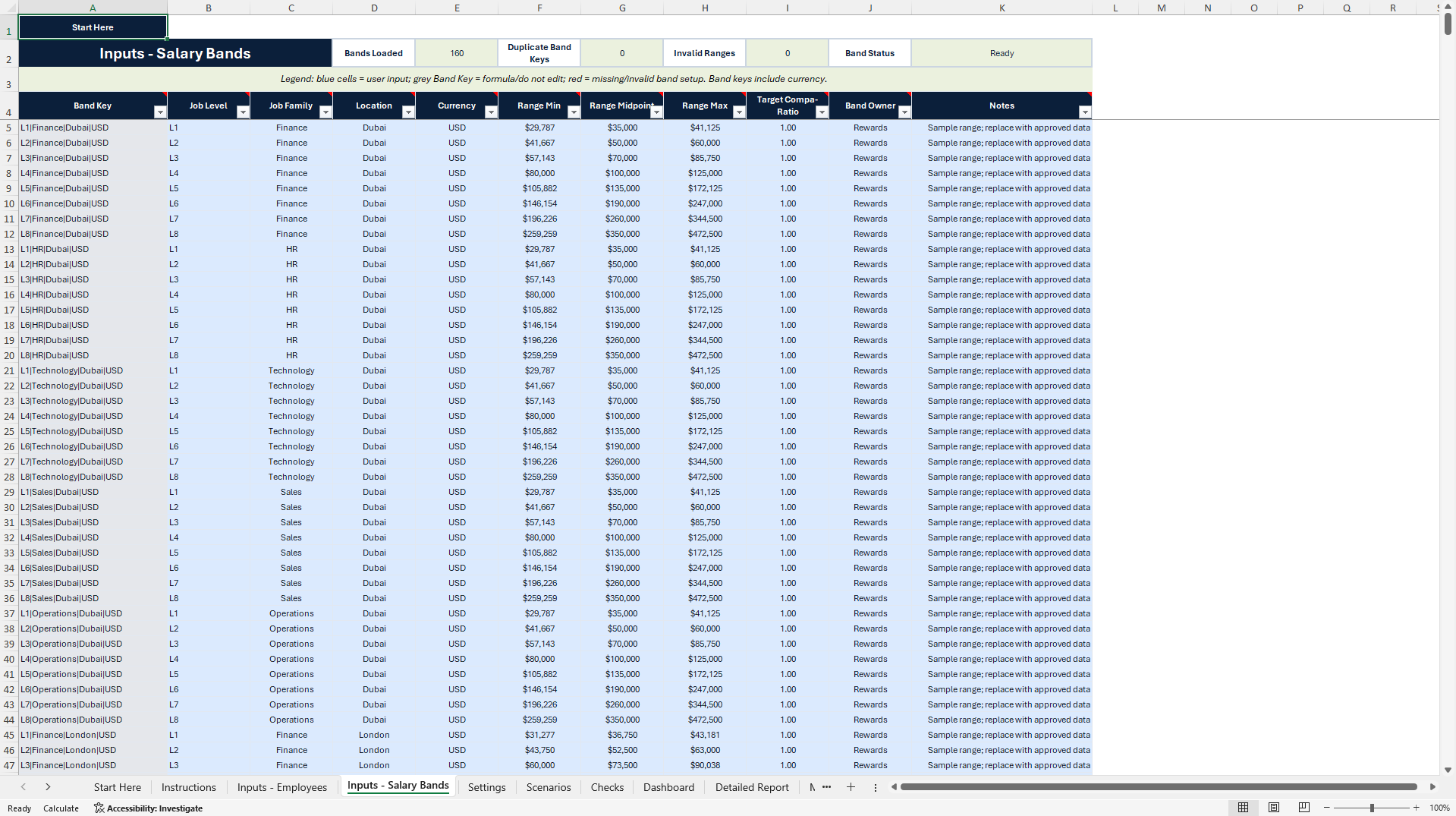Select the Bands Loaded value 160
The width and height of the screenshot is (1456, 816).
coord(457,53)
